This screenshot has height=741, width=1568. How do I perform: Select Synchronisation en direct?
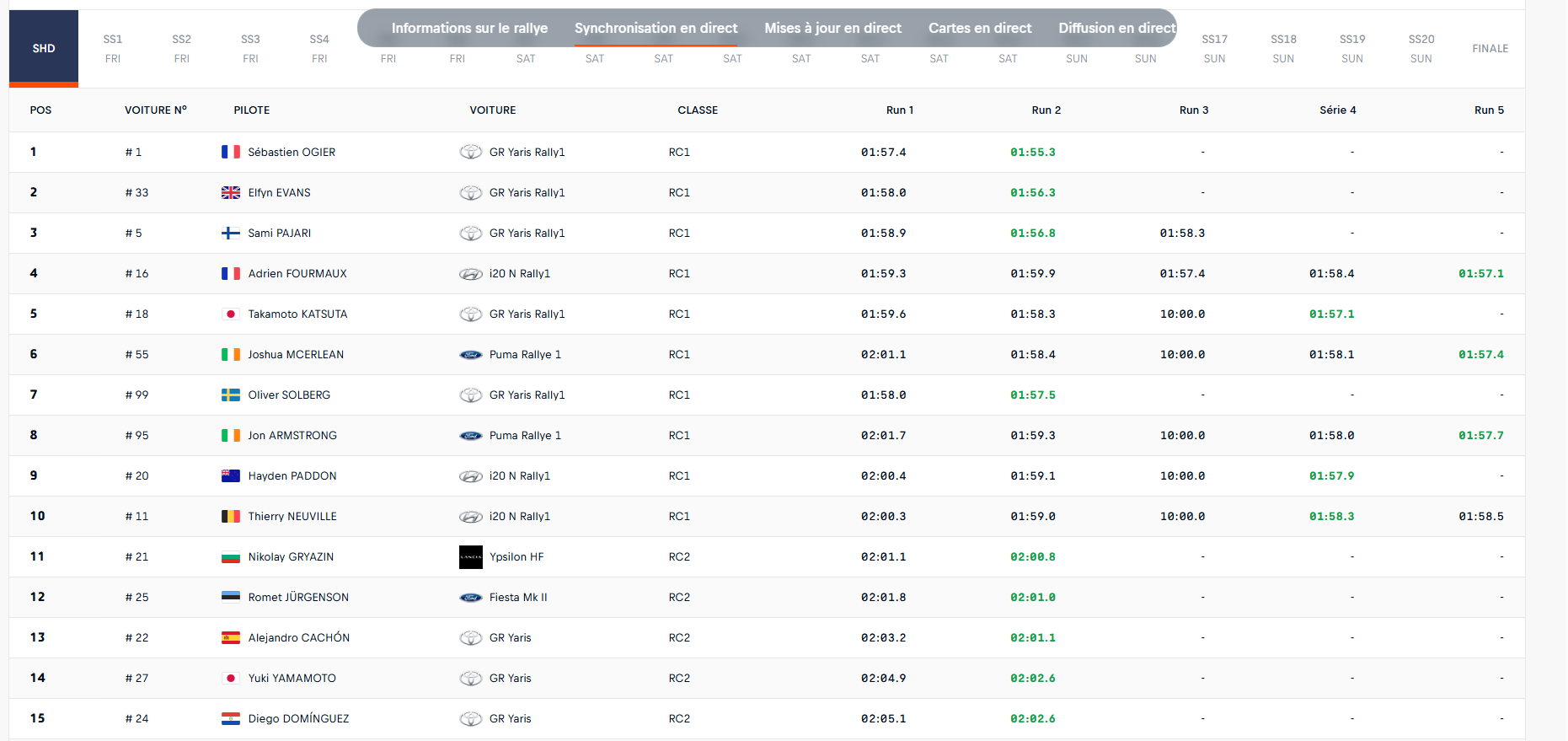pos(656,28)
